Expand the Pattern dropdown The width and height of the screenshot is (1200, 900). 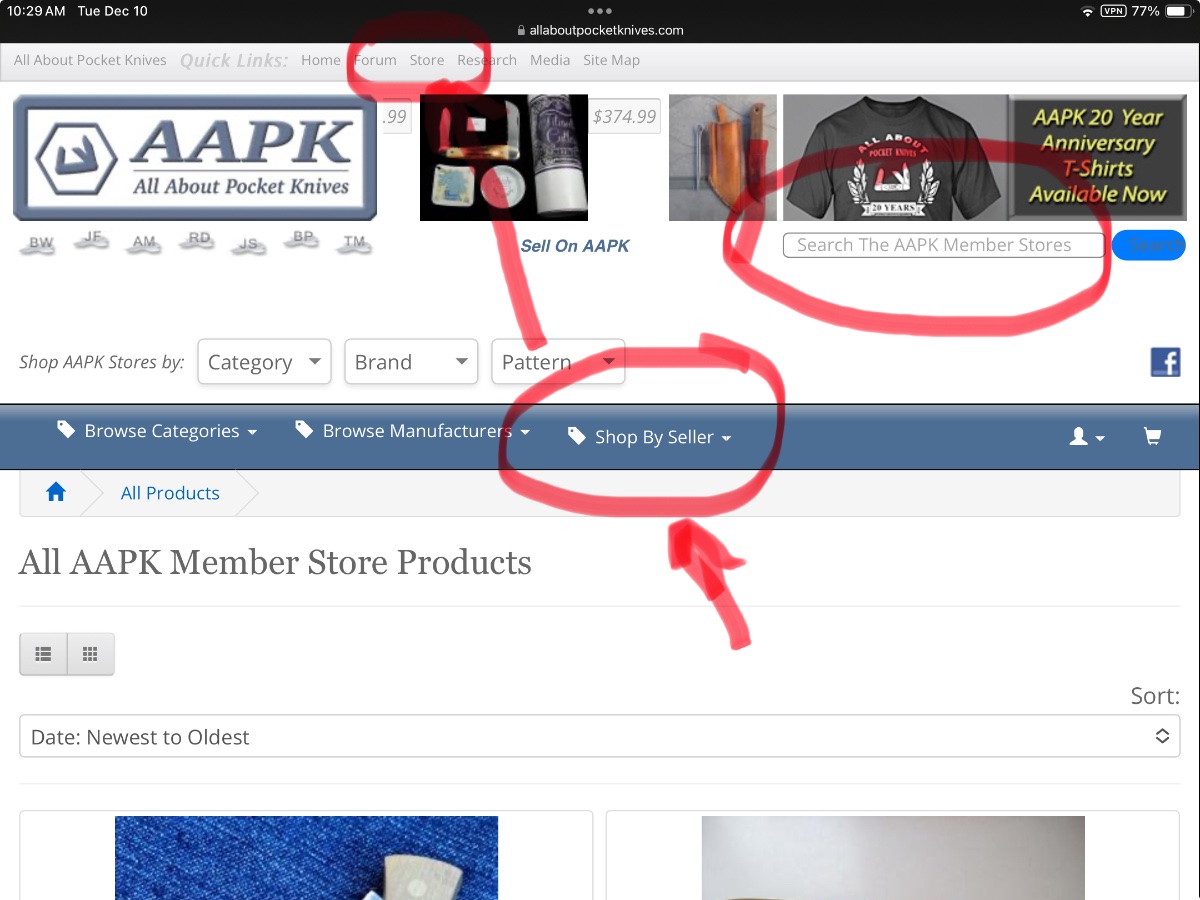pos(558,362)
